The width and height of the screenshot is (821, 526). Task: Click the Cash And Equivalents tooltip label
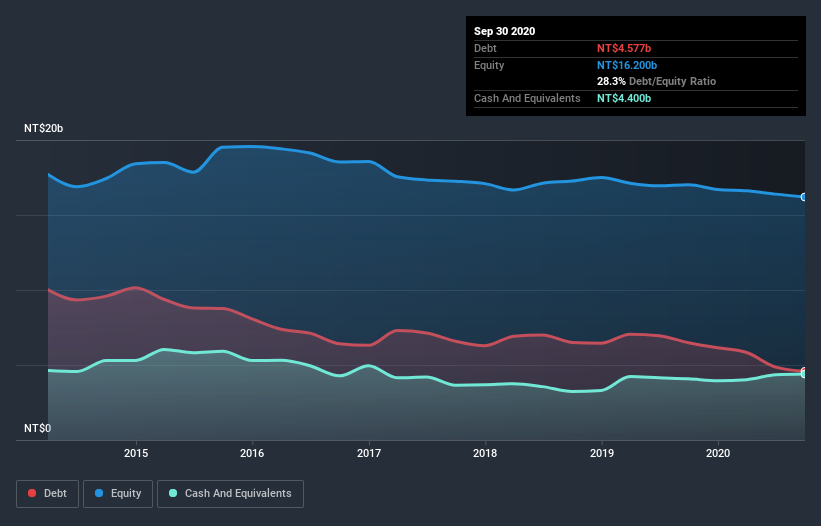tap(527, 98)
